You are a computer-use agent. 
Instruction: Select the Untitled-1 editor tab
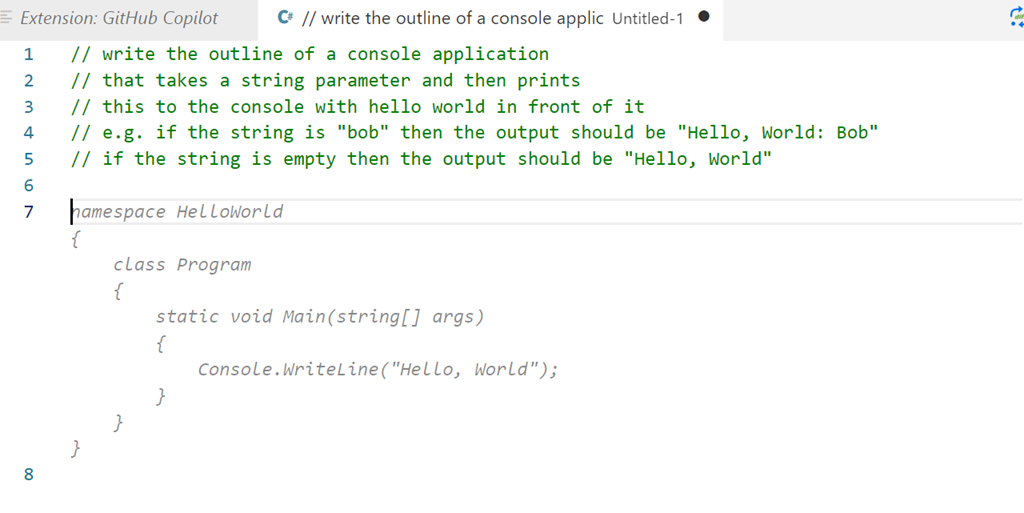(x=480, y=18)
